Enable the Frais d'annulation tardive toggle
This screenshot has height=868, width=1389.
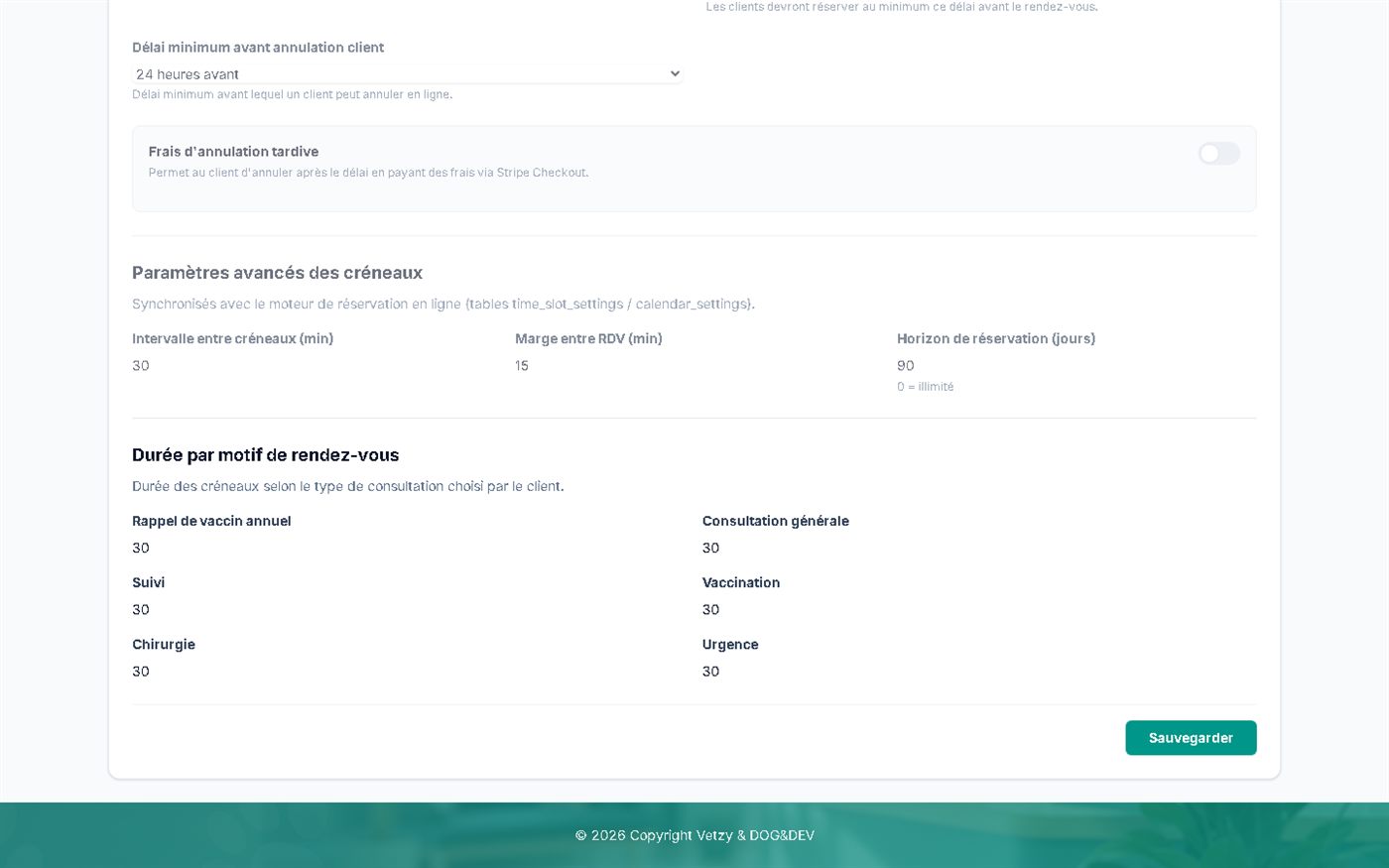click(x=1218, y=153)
